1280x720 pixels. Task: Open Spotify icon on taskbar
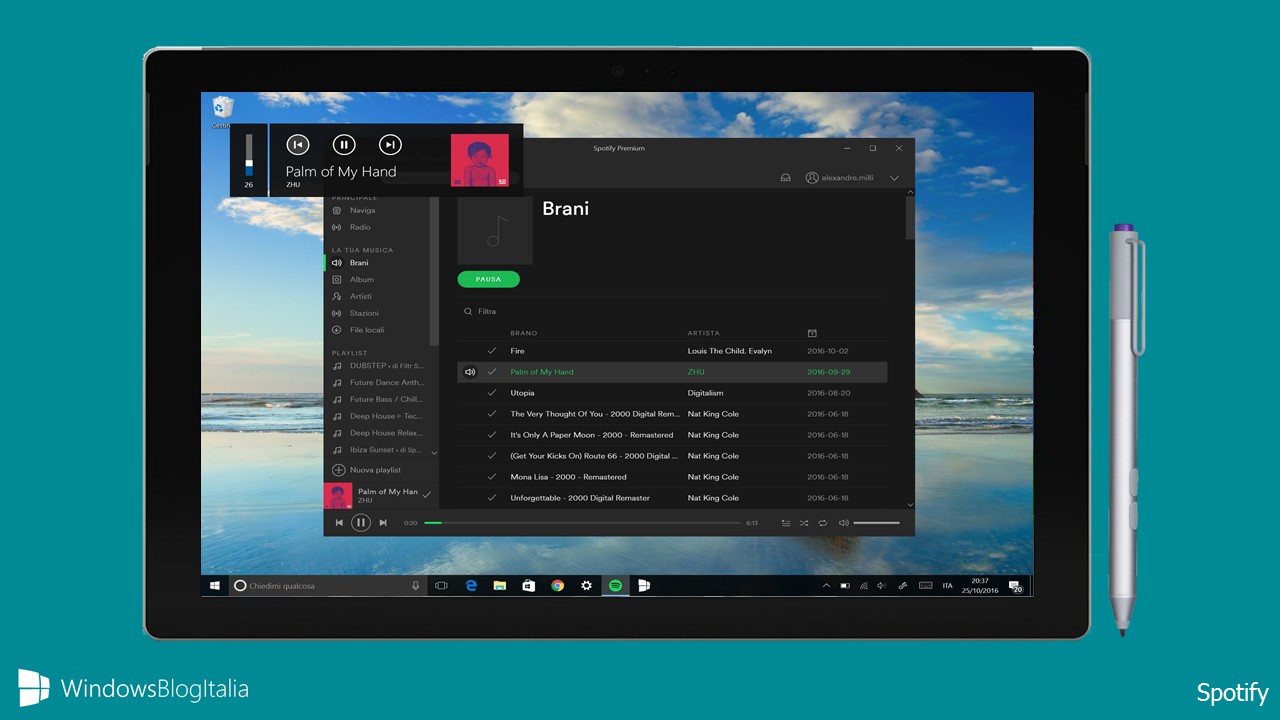tap(615, 586)
